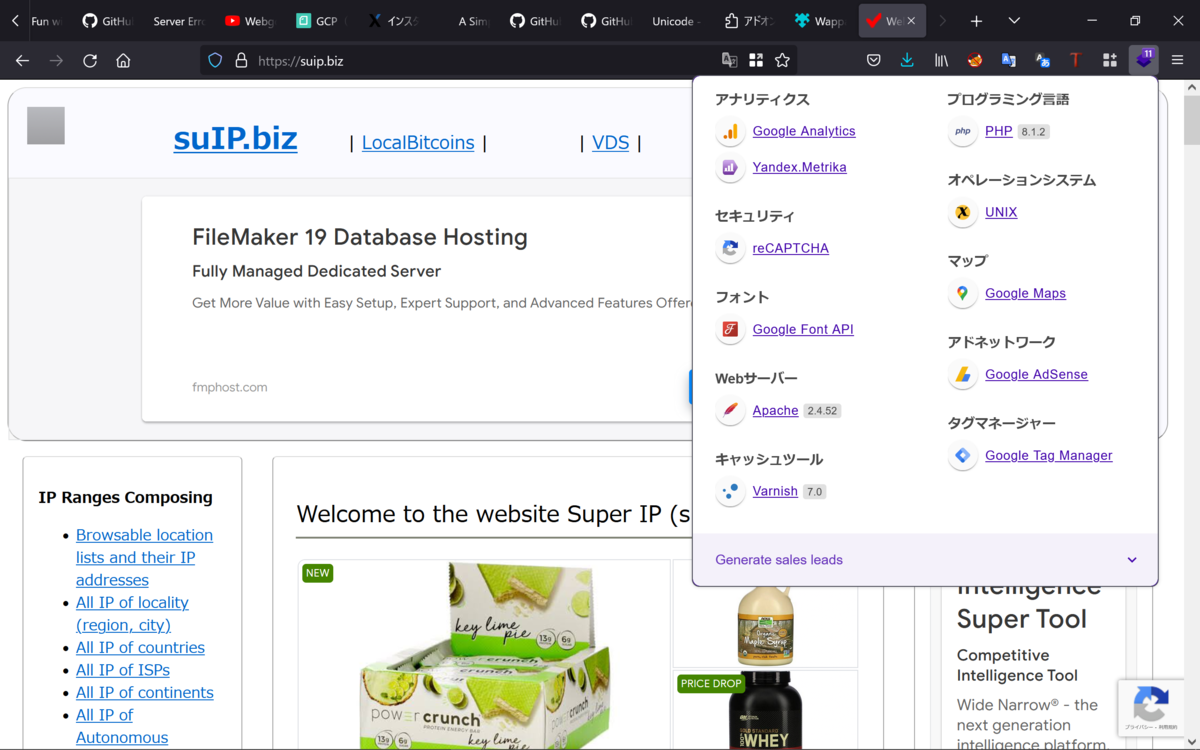
Task: Click the PHP logo icon
Action: click(x=962, y=131)
